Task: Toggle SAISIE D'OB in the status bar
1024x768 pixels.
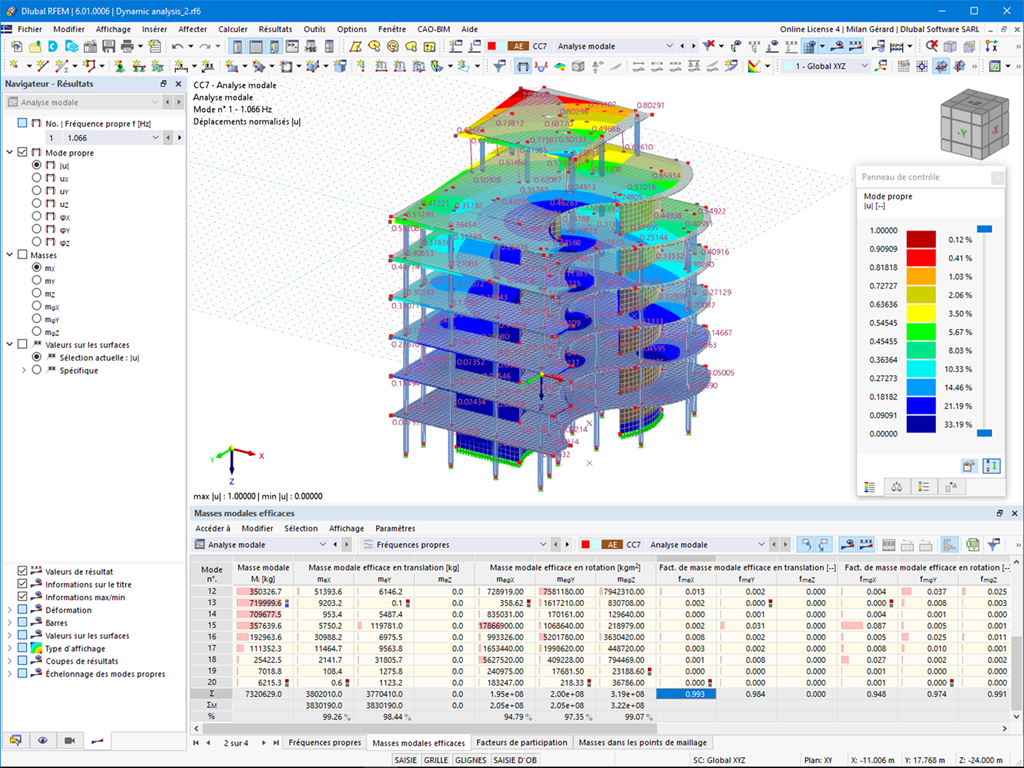Action: pos(515,760)
